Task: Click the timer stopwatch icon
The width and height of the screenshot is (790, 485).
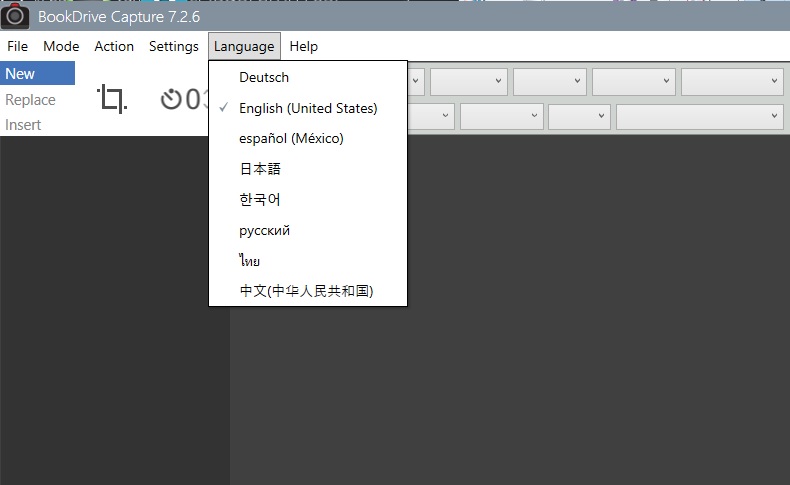Action: [x=171, y=99]
